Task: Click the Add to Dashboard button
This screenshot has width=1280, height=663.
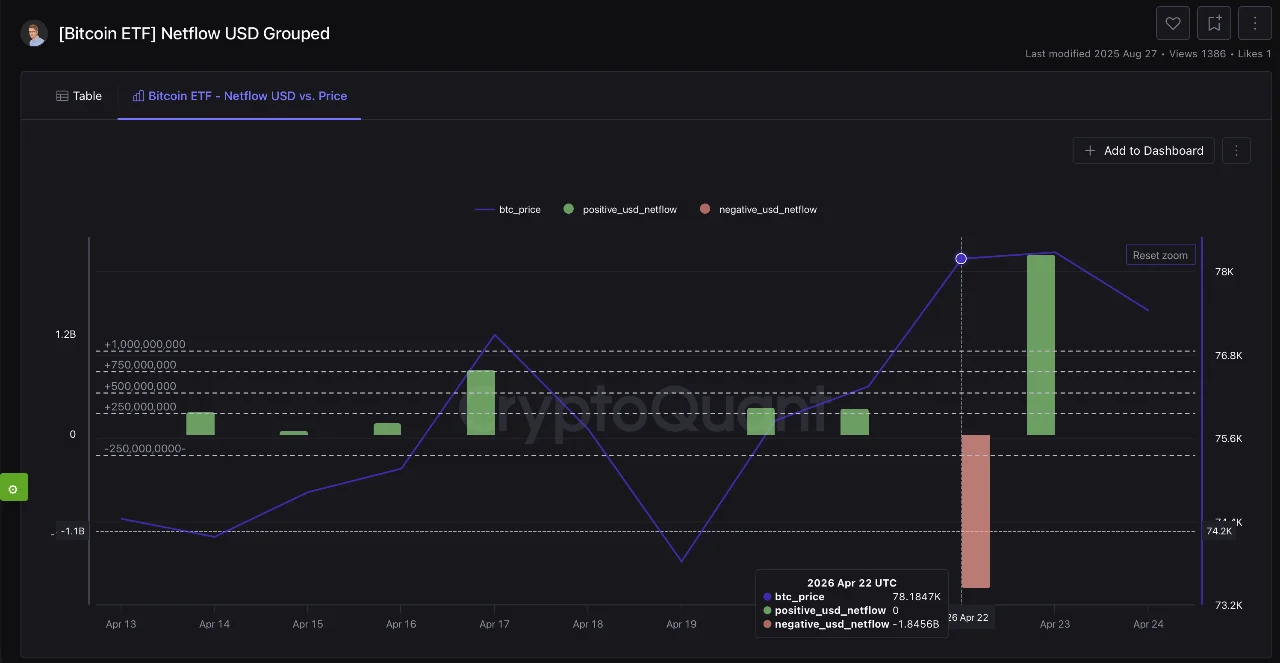Action: [1143, 150]
